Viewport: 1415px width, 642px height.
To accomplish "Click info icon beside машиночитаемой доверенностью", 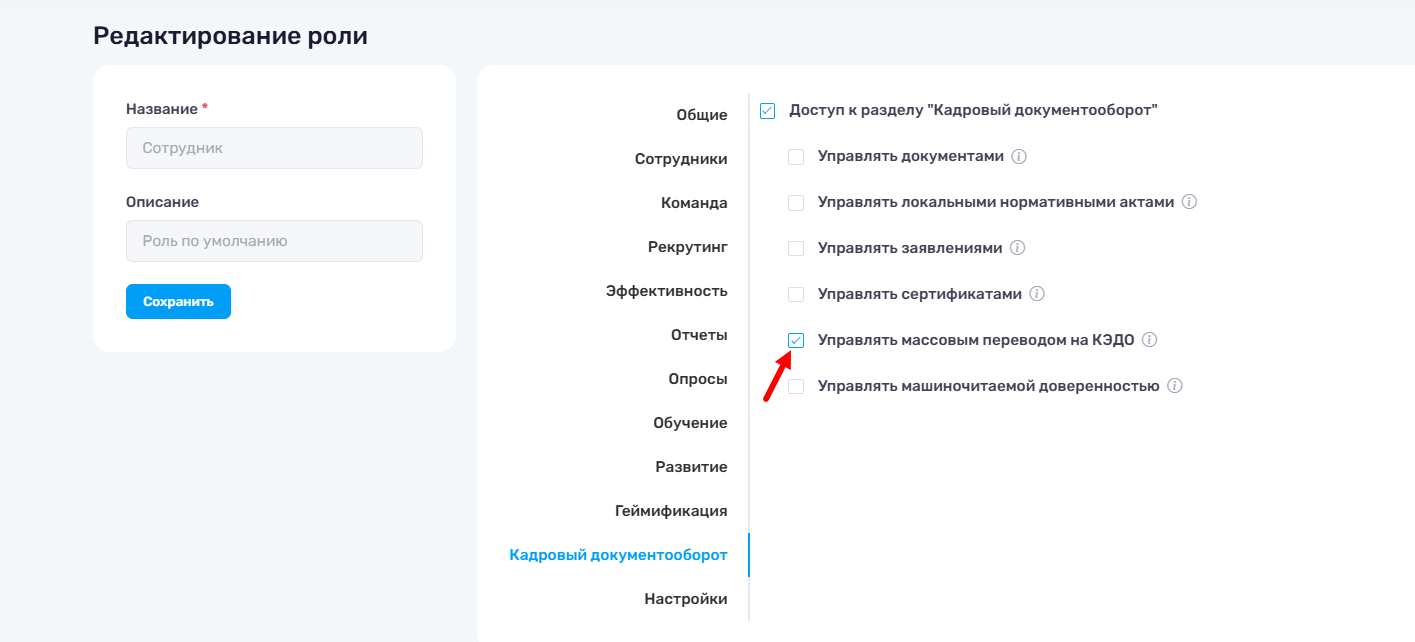I will 1175,386.
